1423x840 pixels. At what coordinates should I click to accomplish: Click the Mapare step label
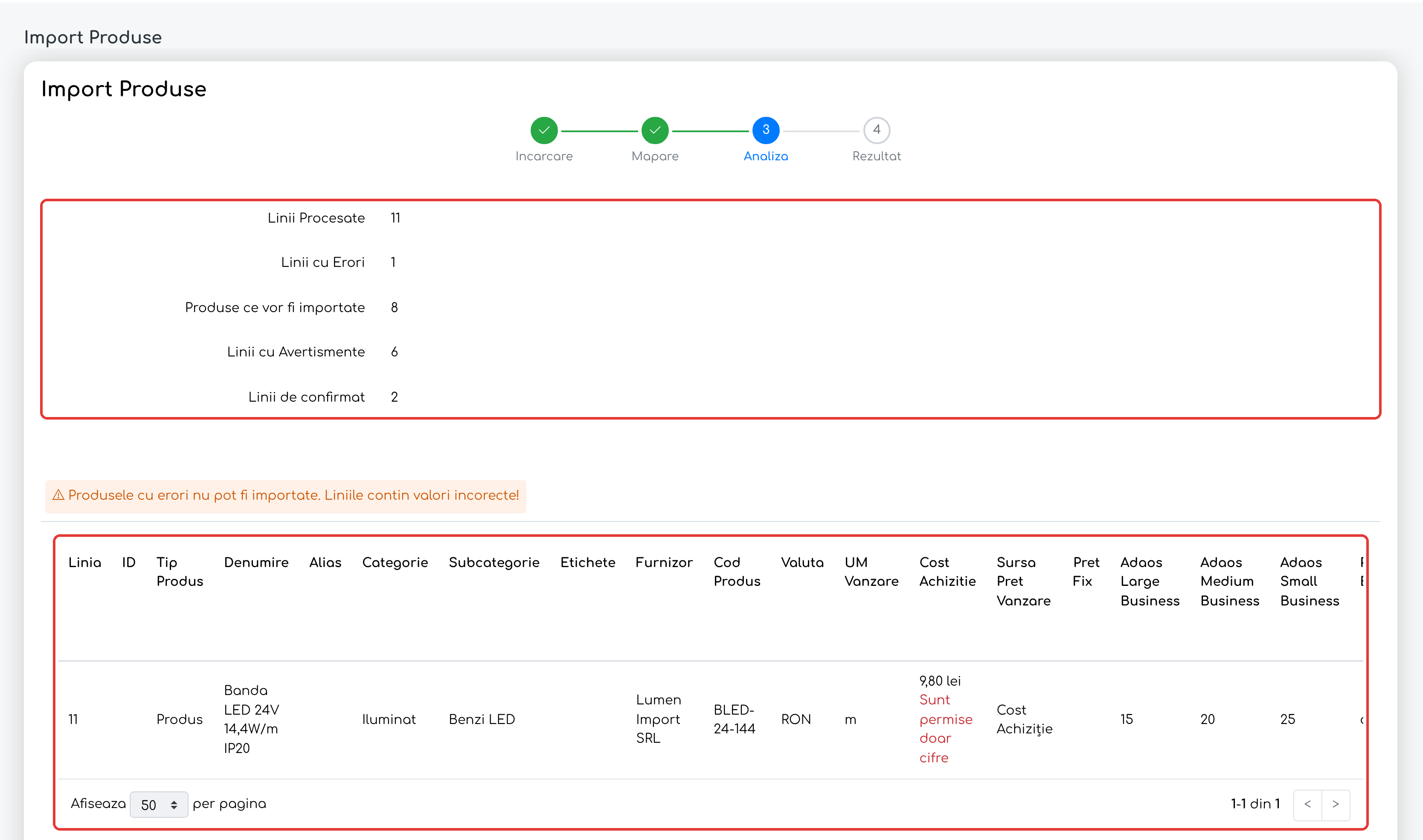pyautogui.click(x=655, y=156)
